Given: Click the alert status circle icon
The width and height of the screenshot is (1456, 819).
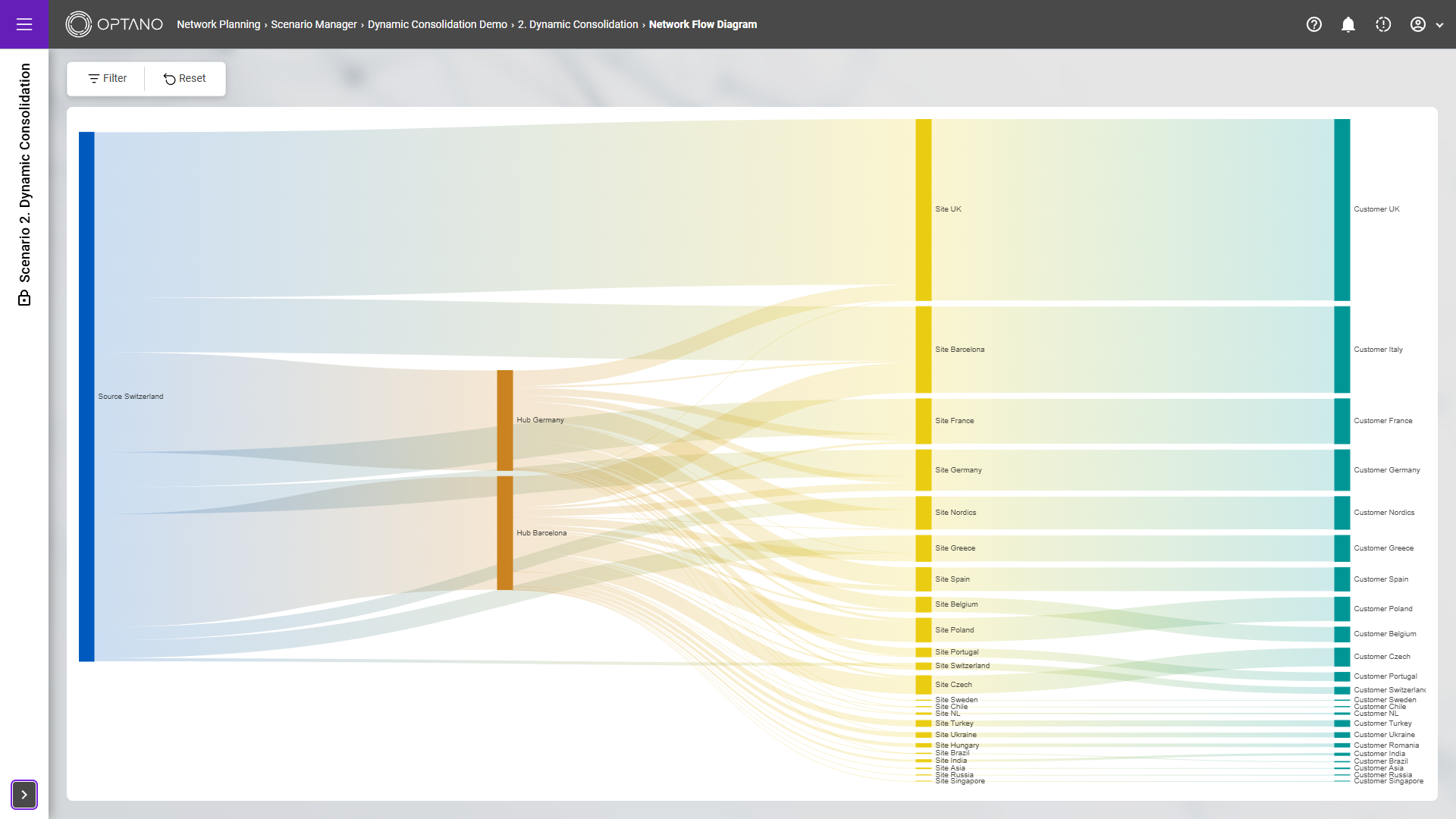Looking at the screenshot, I should [x=1383, y=24].
